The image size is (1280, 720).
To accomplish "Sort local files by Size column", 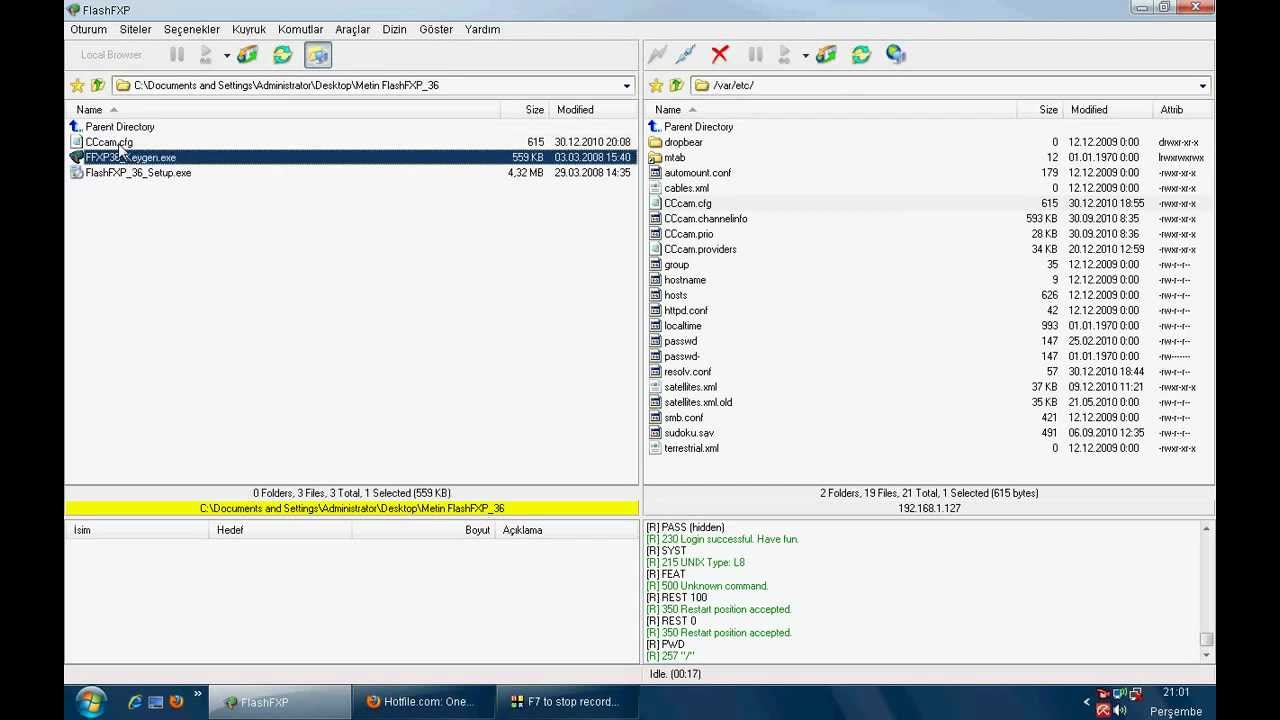I will pyautogui.click(x=524, y=110).
